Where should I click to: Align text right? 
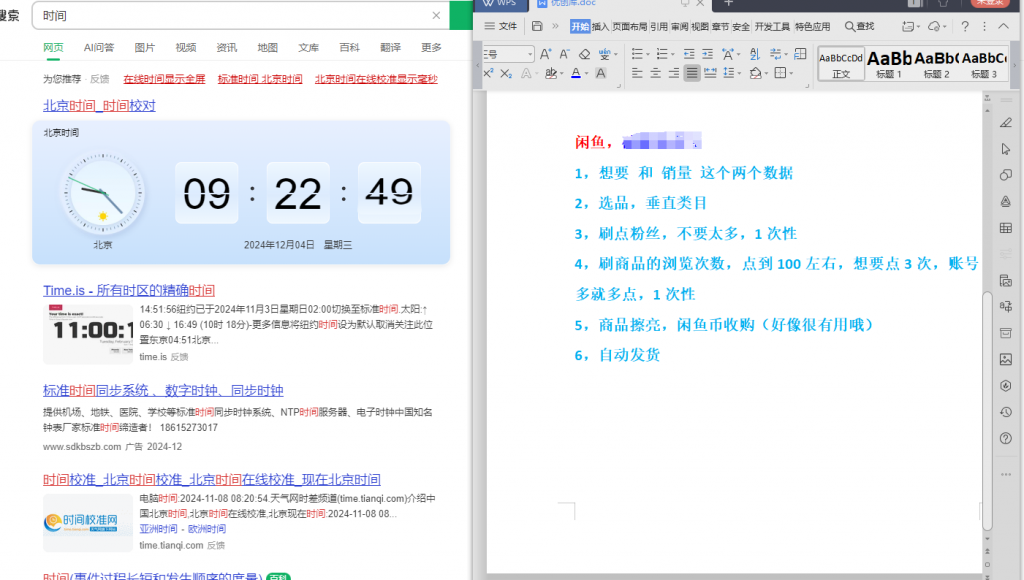coord(674,73)
